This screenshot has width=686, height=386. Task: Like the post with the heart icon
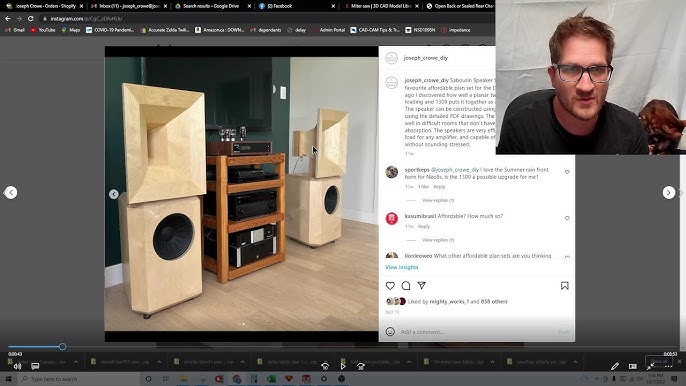[x=390, y=286]
